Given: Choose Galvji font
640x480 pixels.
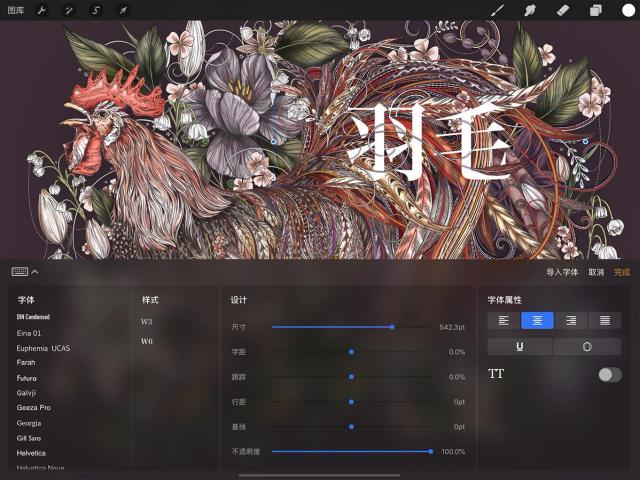Looking at the screenshot, I should pos(26,393).
